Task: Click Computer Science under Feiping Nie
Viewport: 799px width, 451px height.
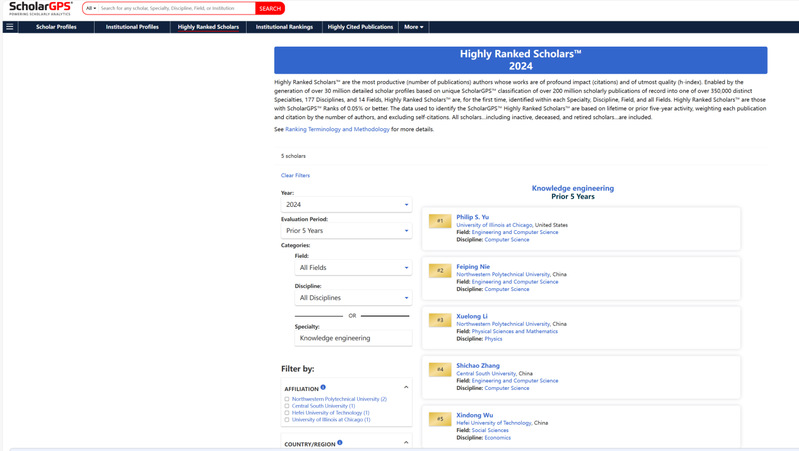Action: click(507, 289)
